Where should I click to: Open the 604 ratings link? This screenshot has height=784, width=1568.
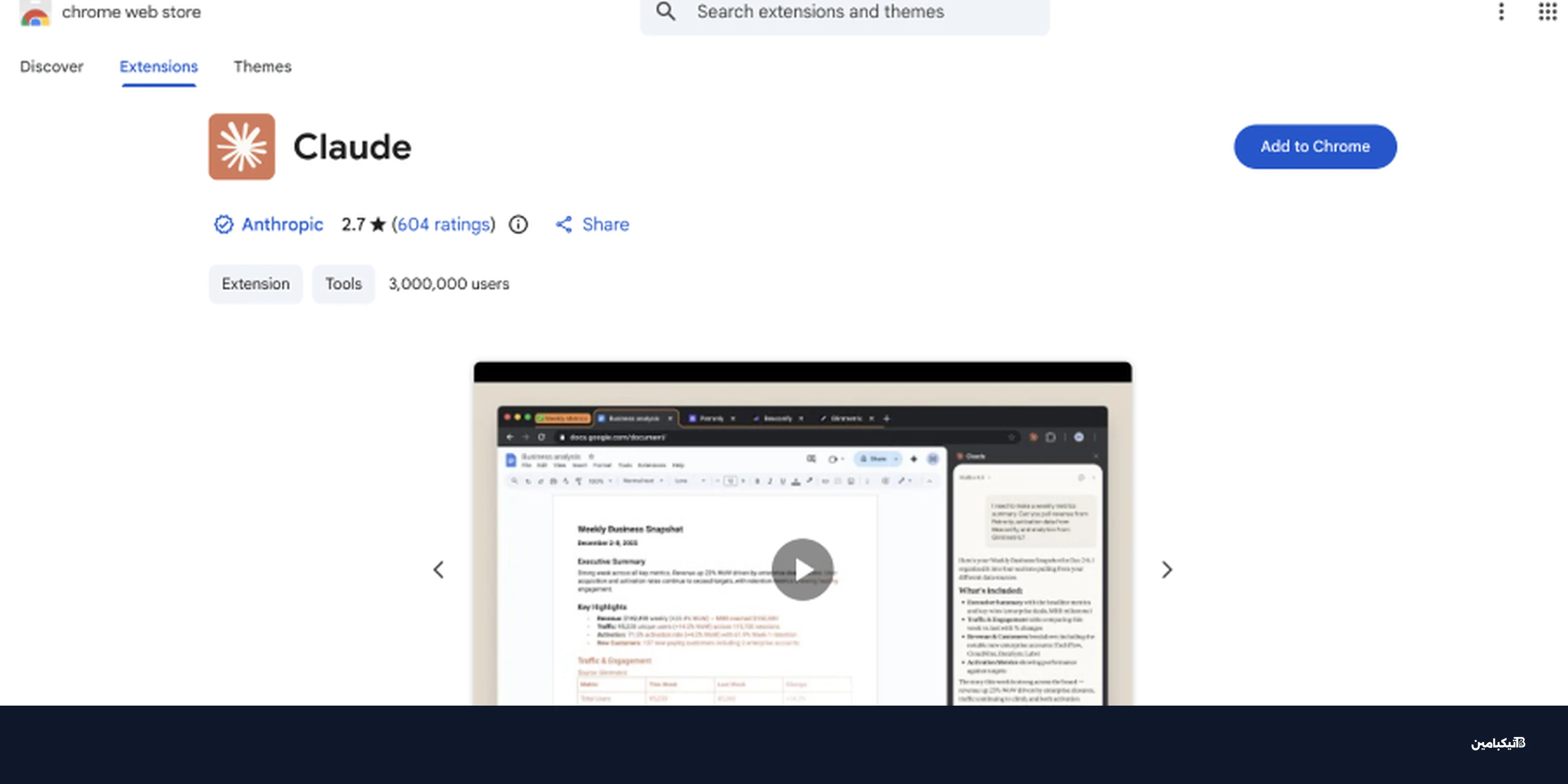coord(443,225)
